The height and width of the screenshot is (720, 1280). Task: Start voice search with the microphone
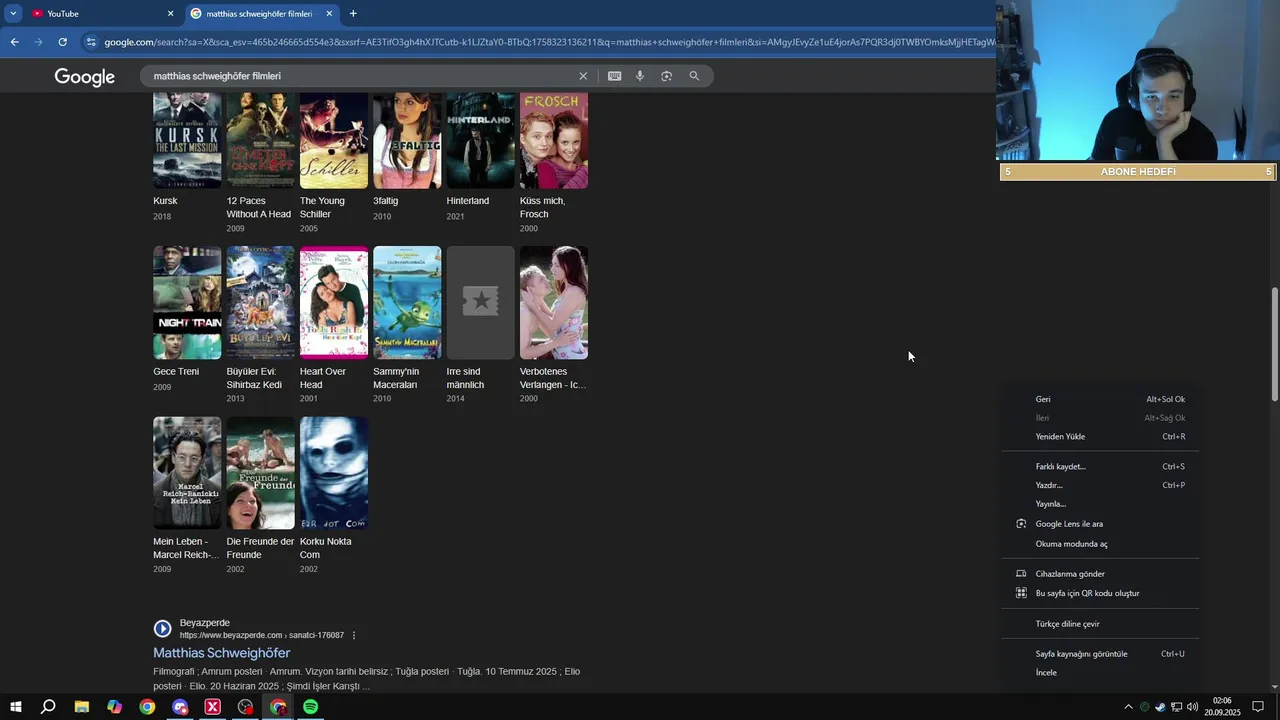pos(640,76)
